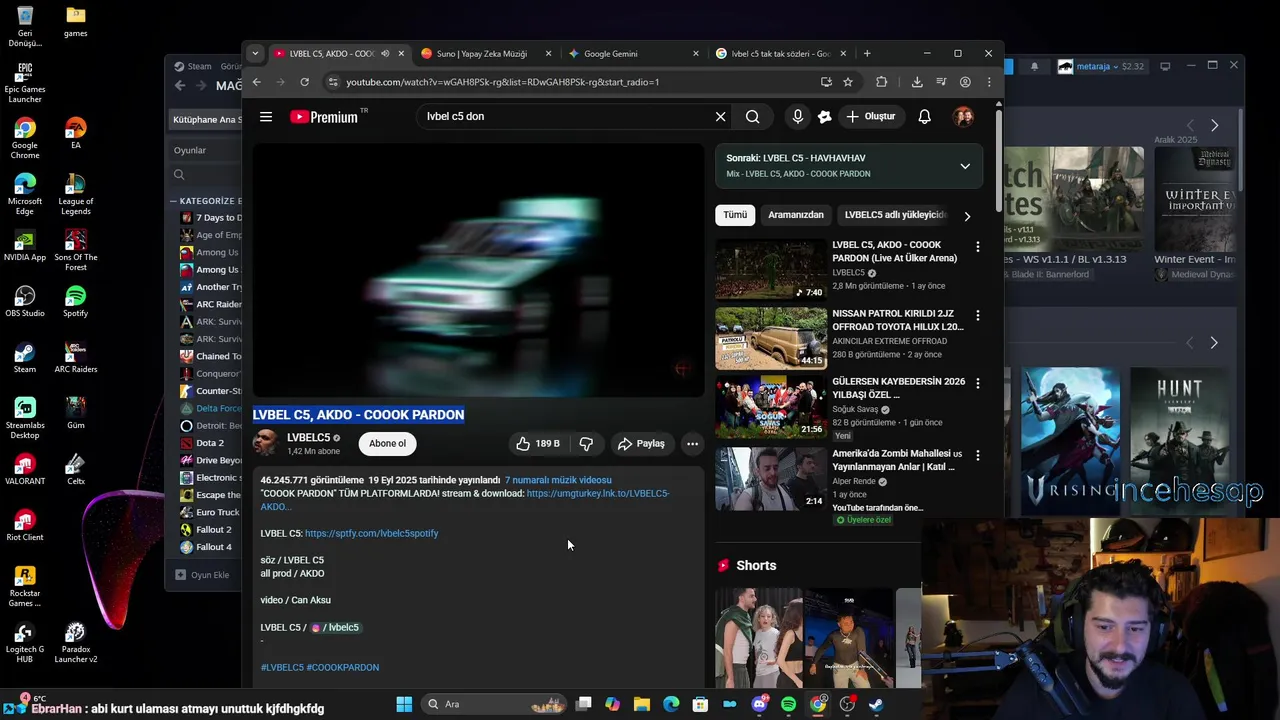Image resolution: width=1280 pixels, height=720 pixels.
Task: Dislike the COOOK PARDON video
Action: click(x=587, y=444)
